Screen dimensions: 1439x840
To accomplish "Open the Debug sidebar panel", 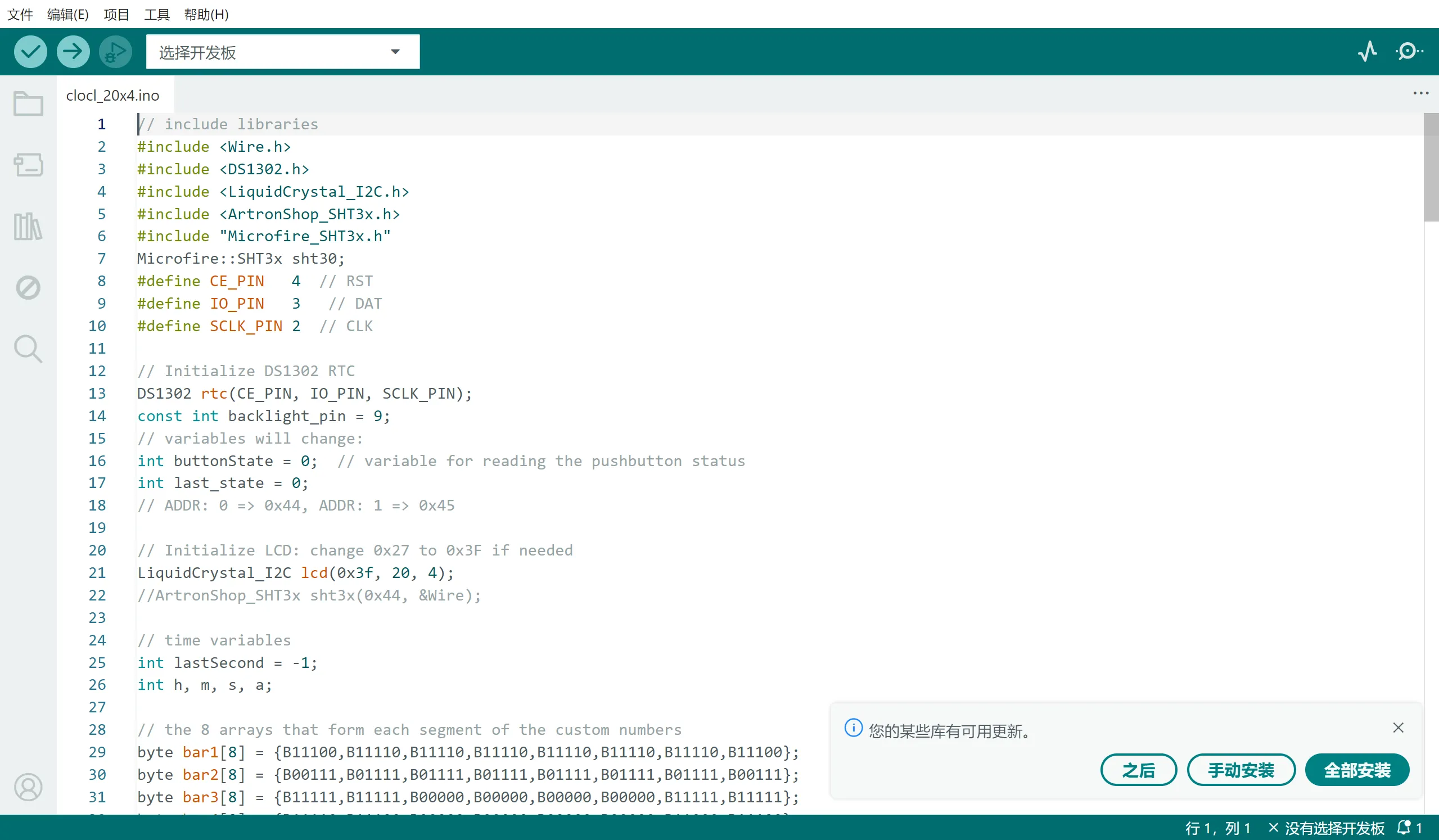I will [28, 288].
